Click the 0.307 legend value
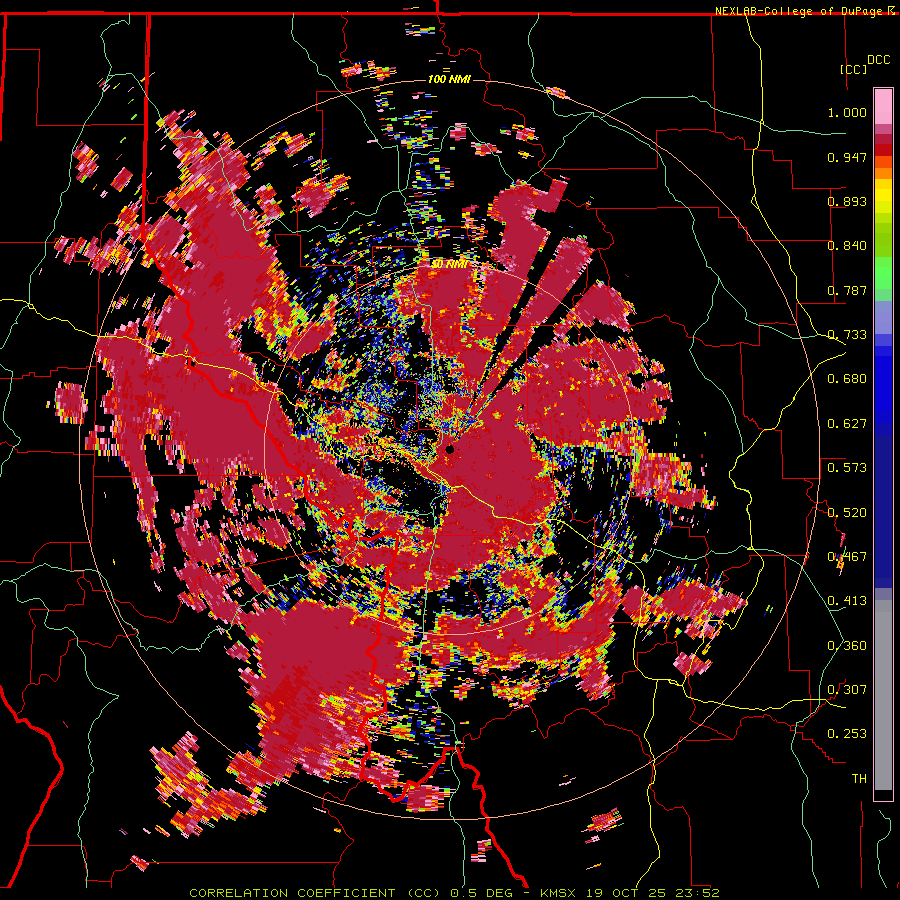The width and height of the screenshot is (900, 900). 847,690
